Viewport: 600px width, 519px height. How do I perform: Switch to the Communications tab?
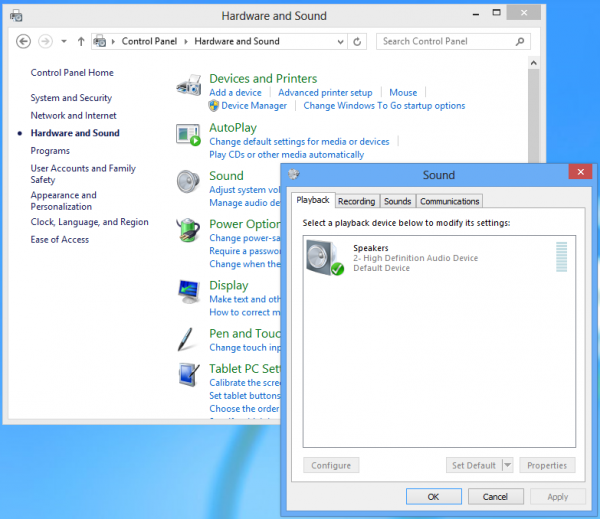(x=450, y=201)
